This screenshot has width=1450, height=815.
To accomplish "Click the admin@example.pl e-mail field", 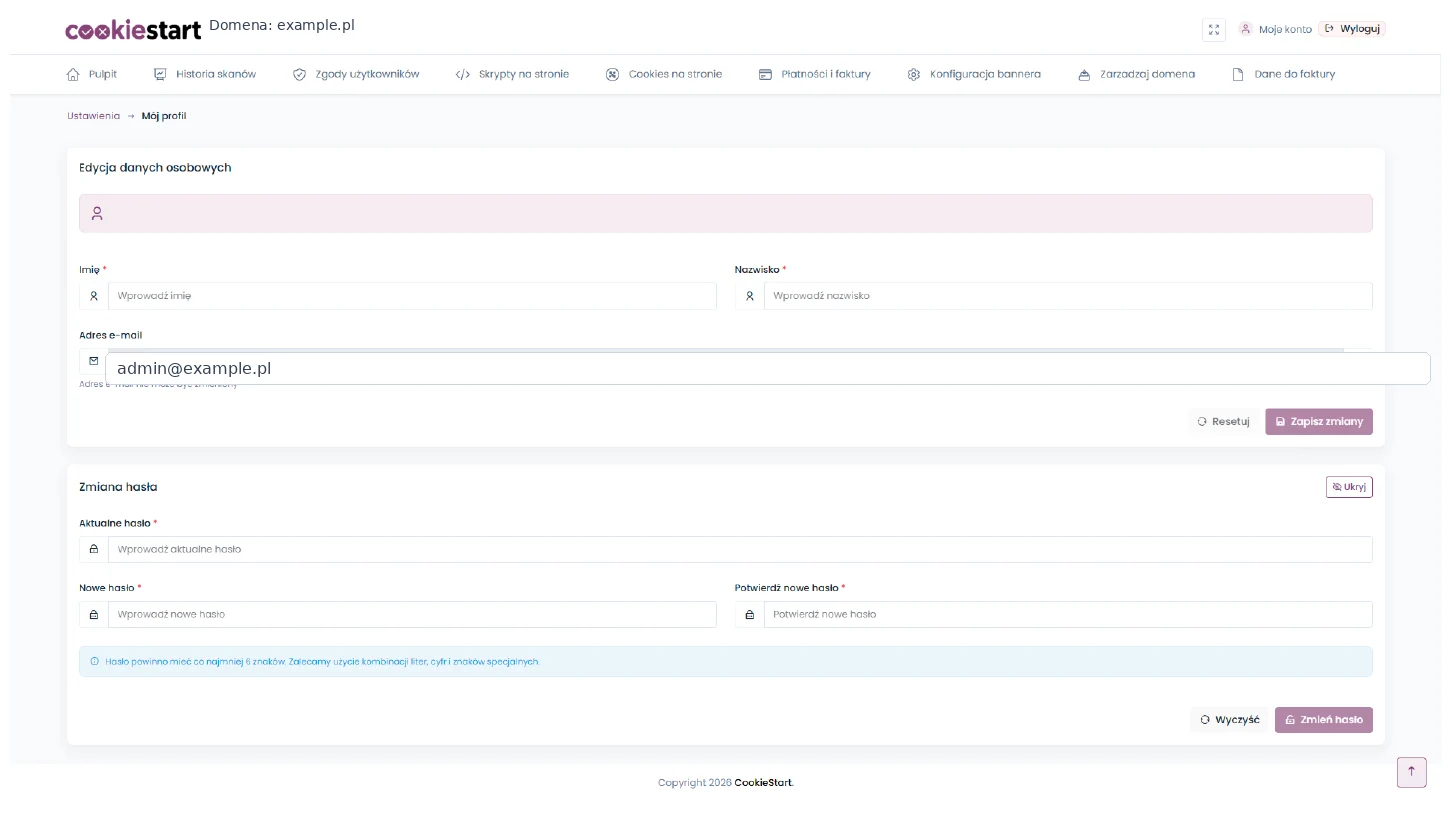I will pos(768,368).
